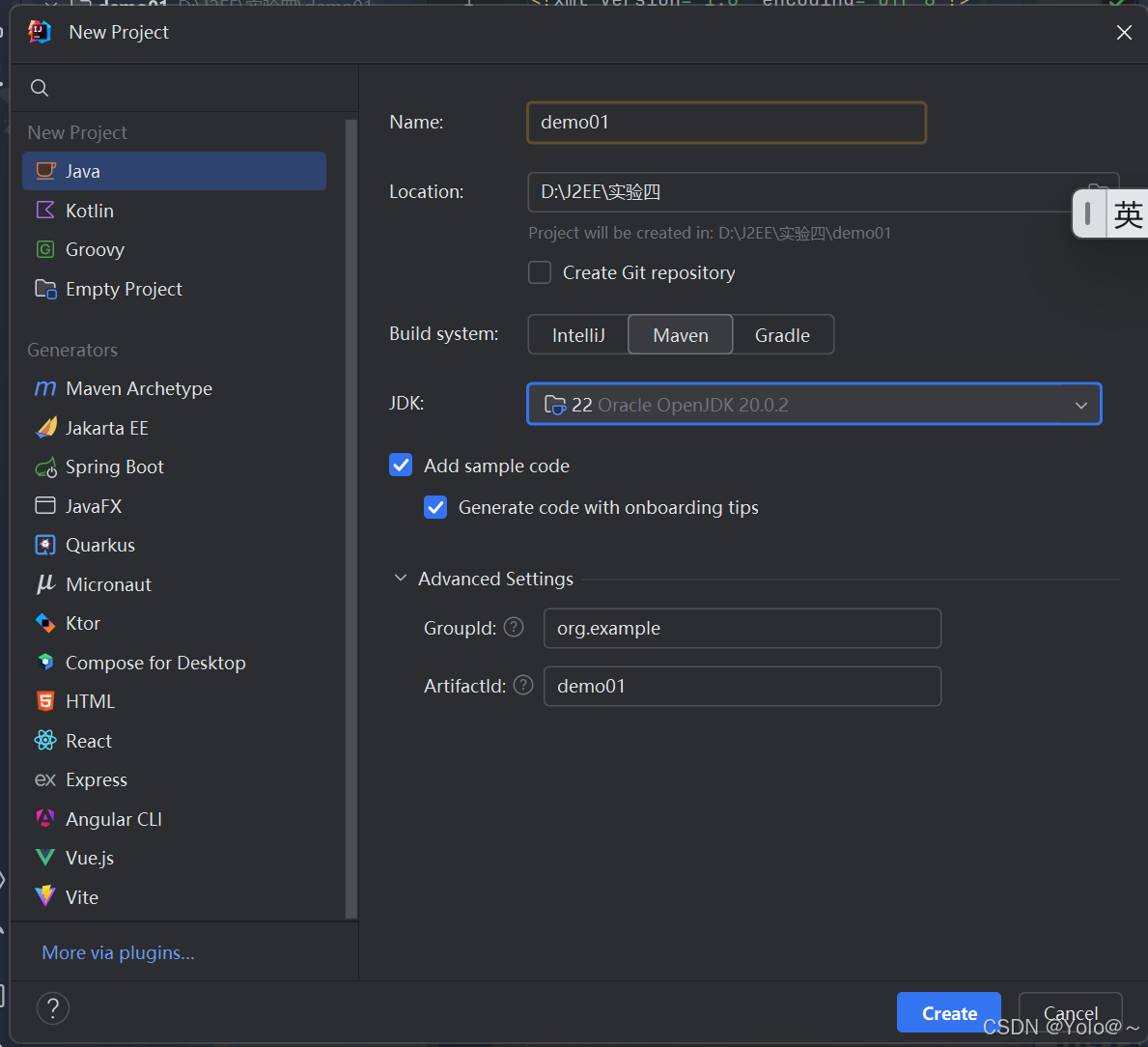Click the GroupId input field
The width and height of the screenshot is (1148, 1047).
tap(742, 628)
